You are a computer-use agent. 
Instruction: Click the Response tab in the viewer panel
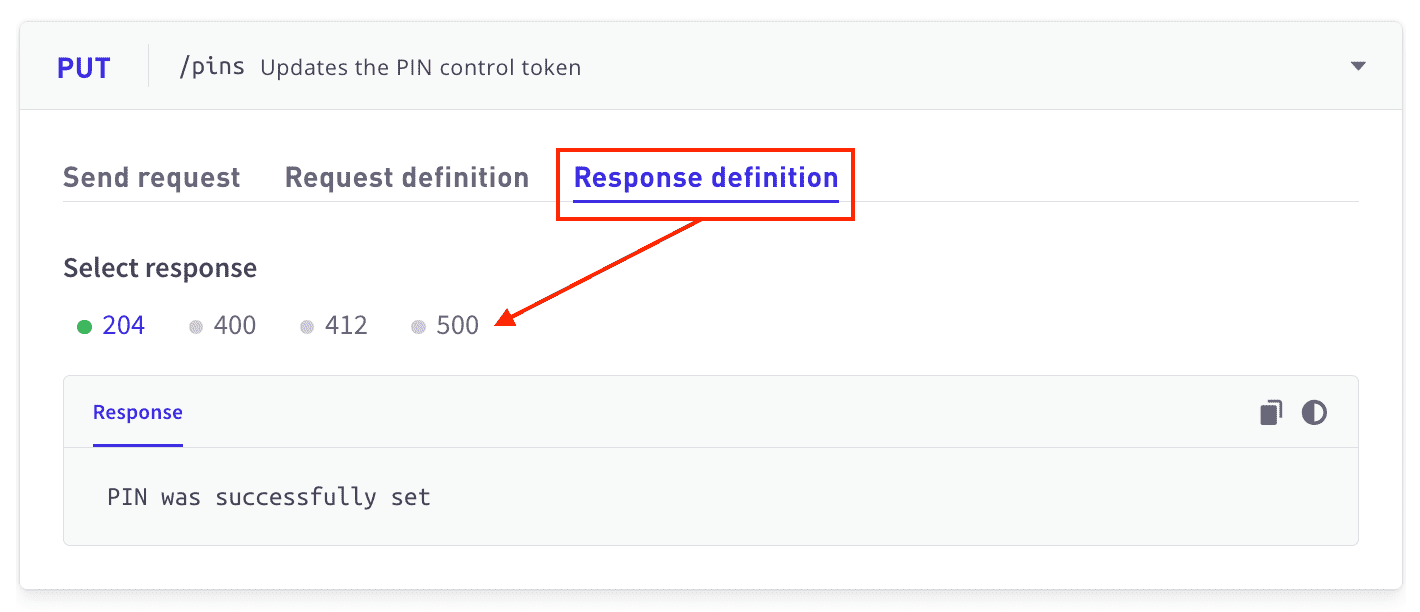pos(137,412)
